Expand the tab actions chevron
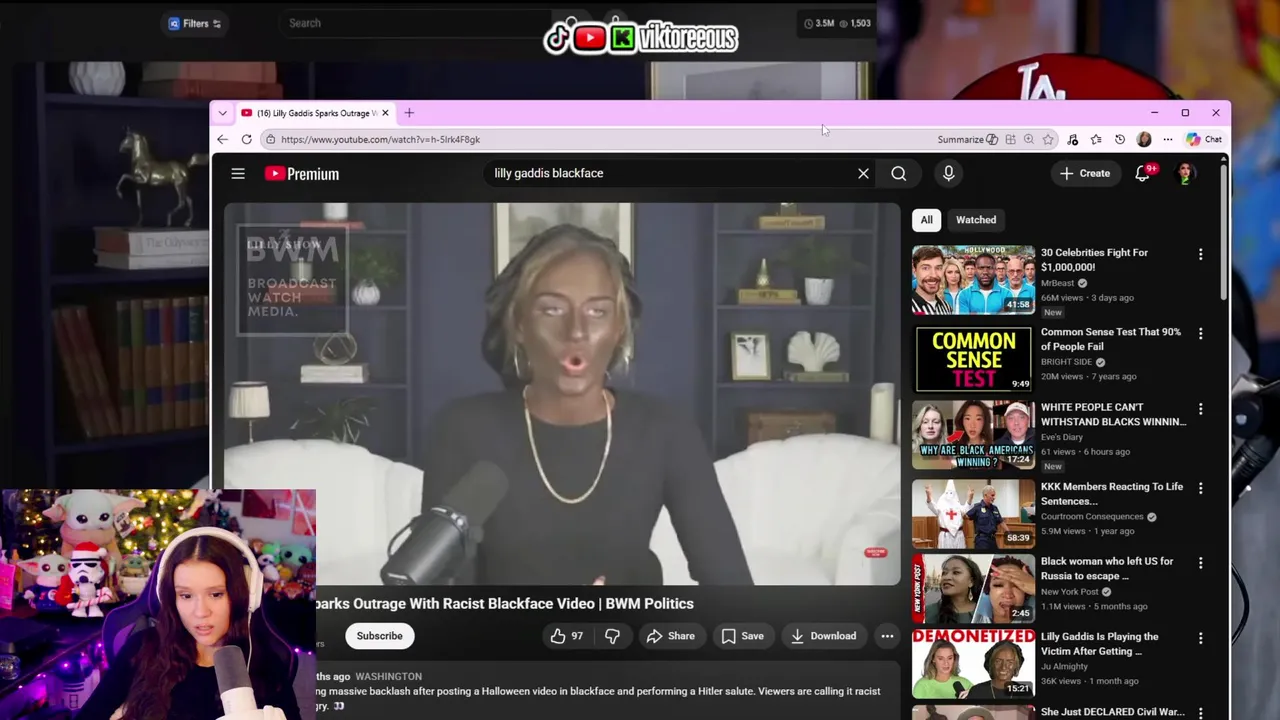This screenshot has width=1280, height=720. coord(222,113)
